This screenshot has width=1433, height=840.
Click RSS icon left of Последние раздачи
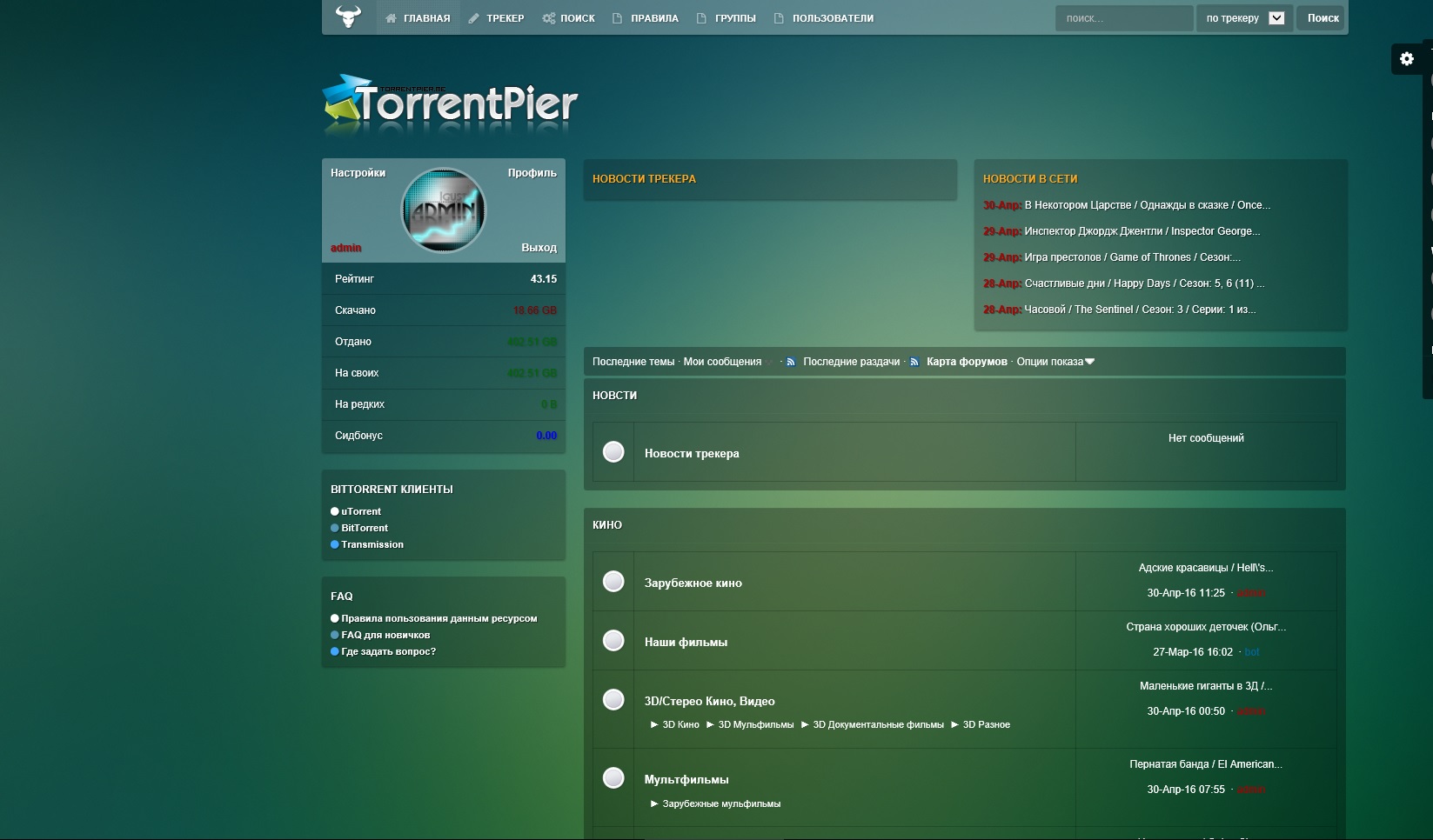coord(791,362)
